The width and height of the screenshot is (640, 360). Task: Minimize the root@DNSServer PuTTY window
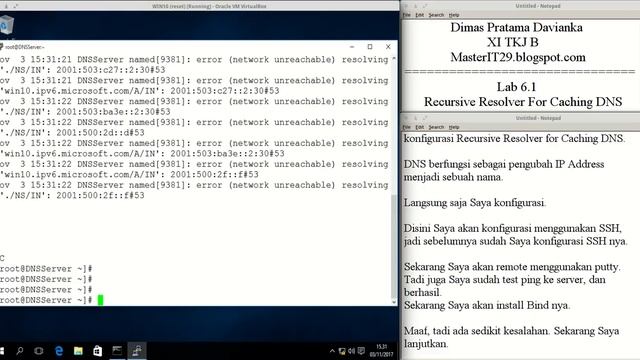tap(352, 47)
